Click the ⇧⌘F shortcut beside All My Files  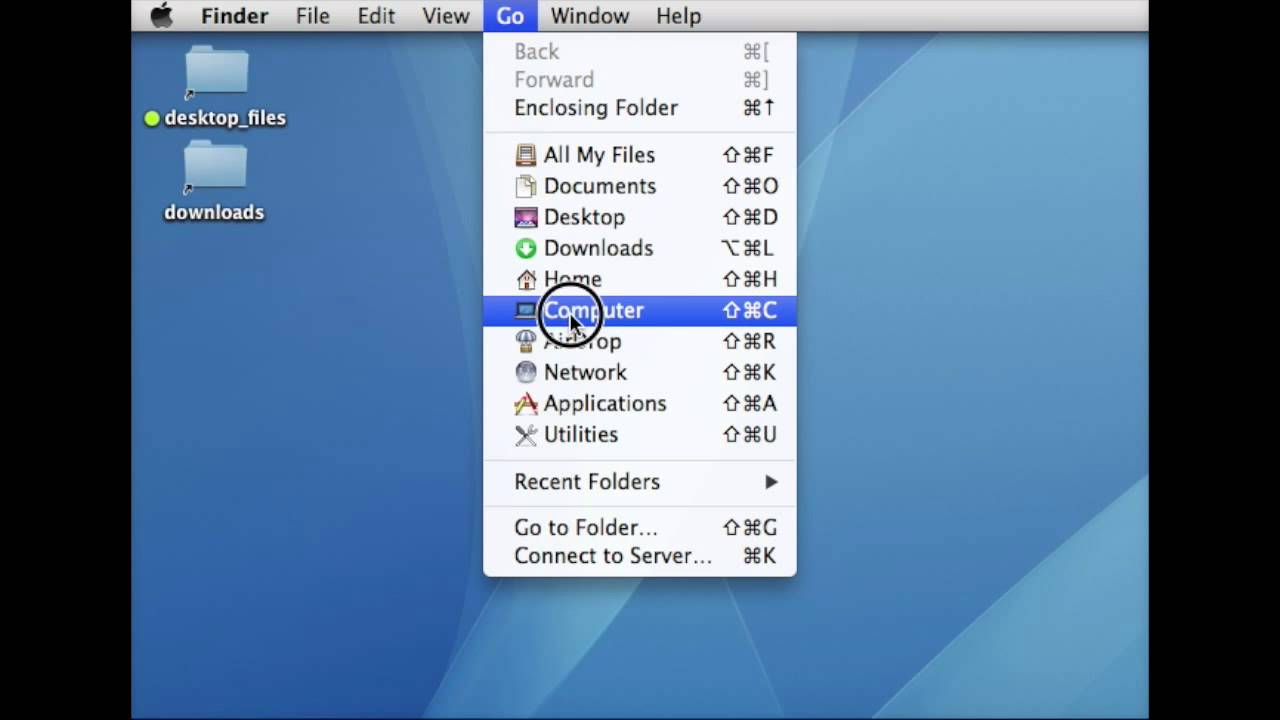pyautogui.click(x=750, y=155)
